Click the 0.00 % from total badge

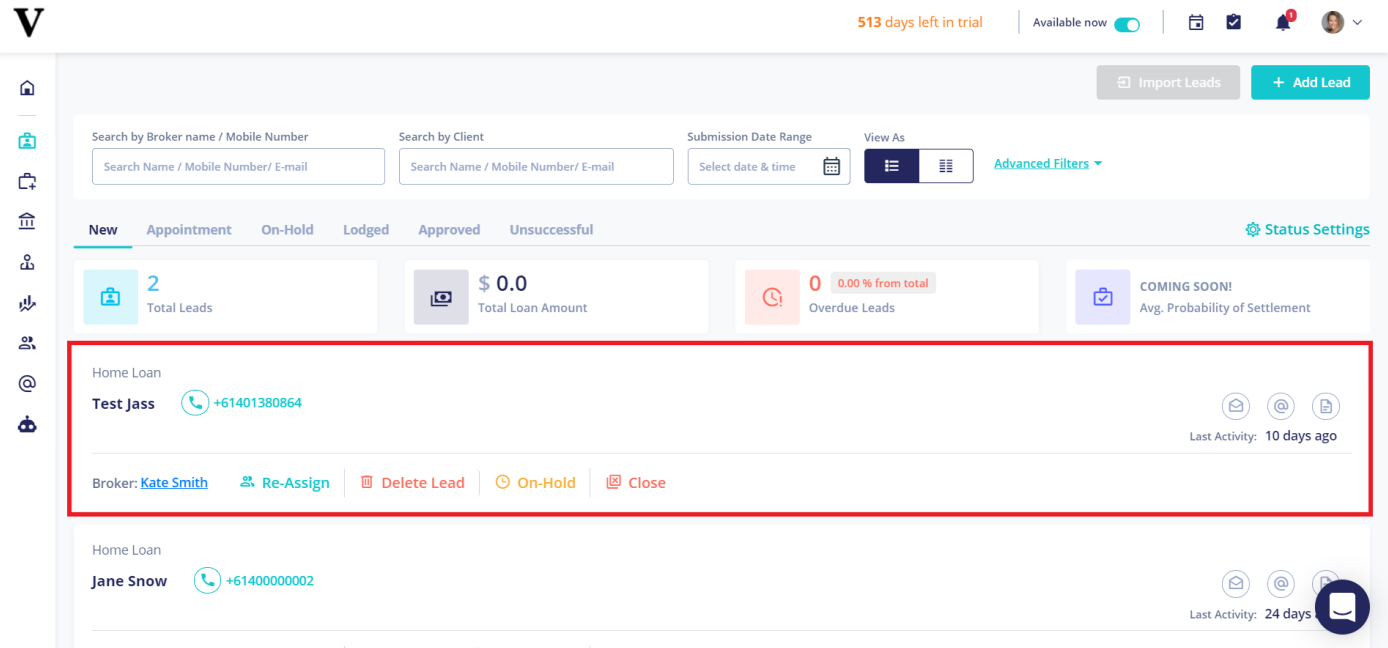point(883,283)
